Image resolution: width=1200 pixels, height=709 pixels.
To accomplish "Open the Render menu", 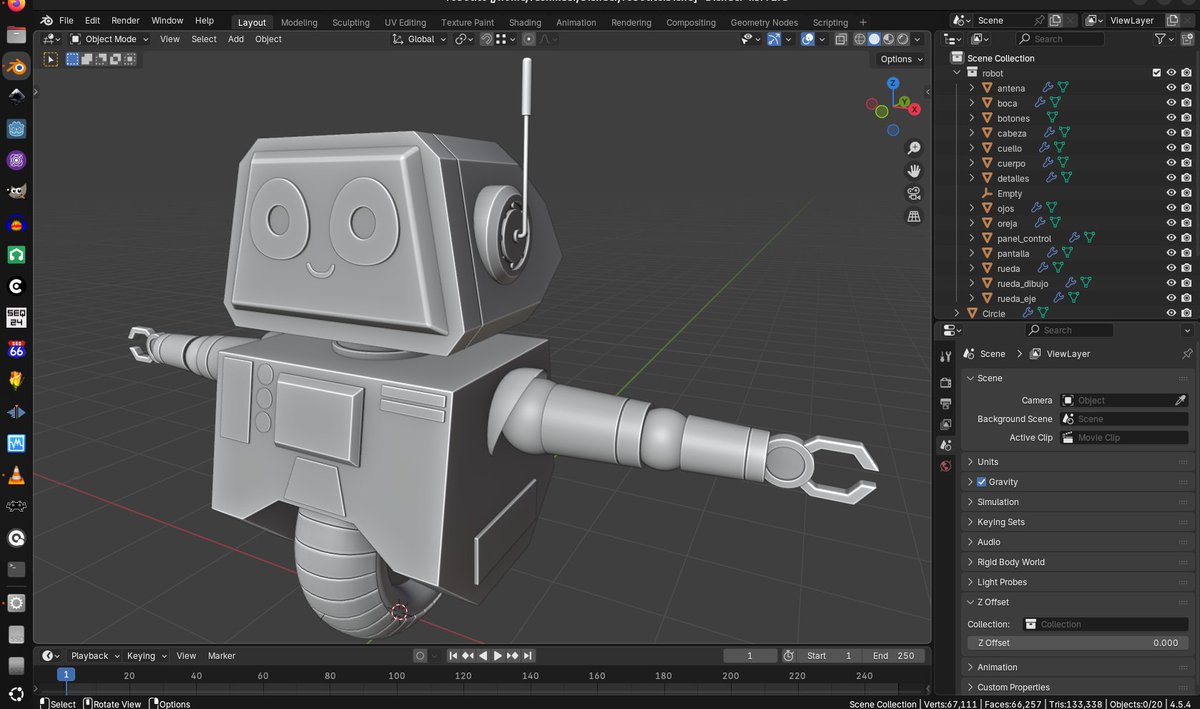I will point(125,19).
